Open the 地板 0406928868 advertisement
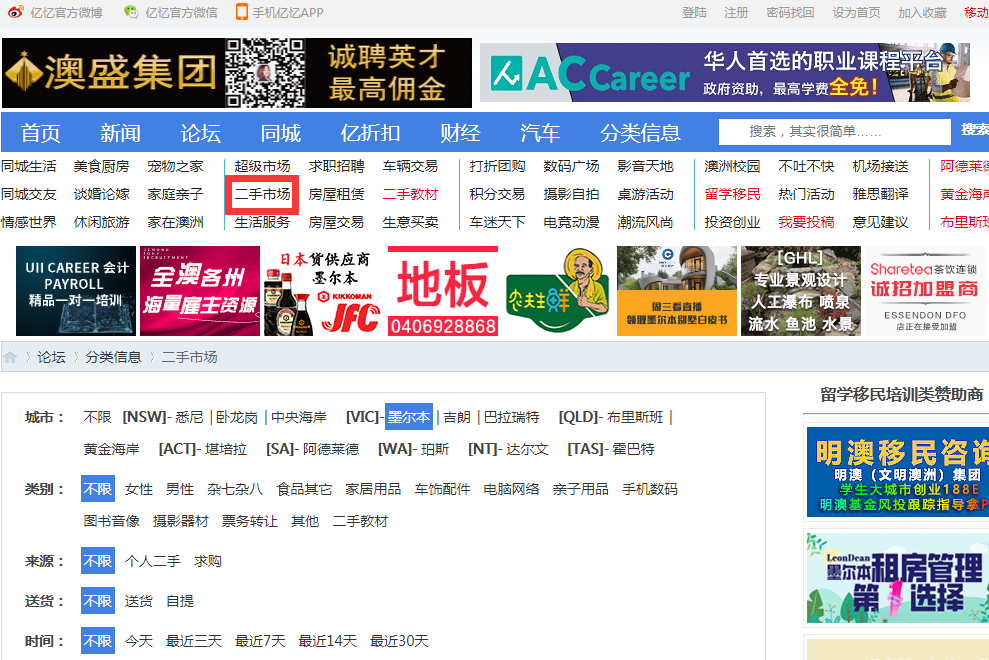989x660 pixels. (x=442, y=291)
